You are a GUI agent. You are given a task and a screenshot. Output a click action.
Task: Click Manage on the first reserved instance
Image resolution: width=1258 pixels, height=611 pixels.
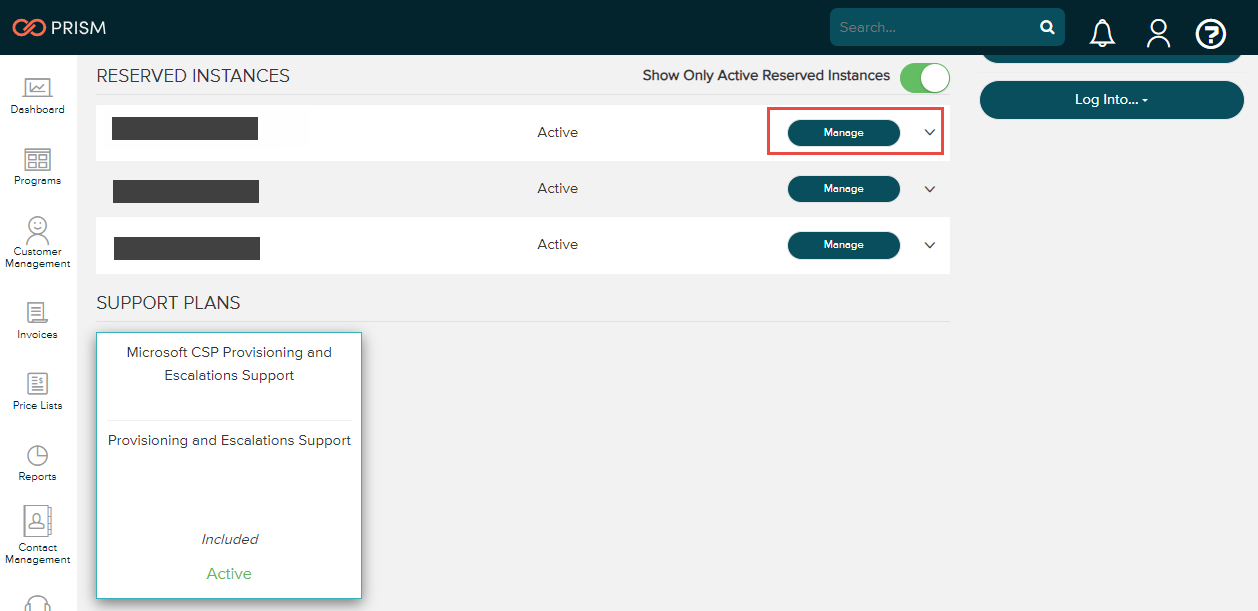pos(843,131)
